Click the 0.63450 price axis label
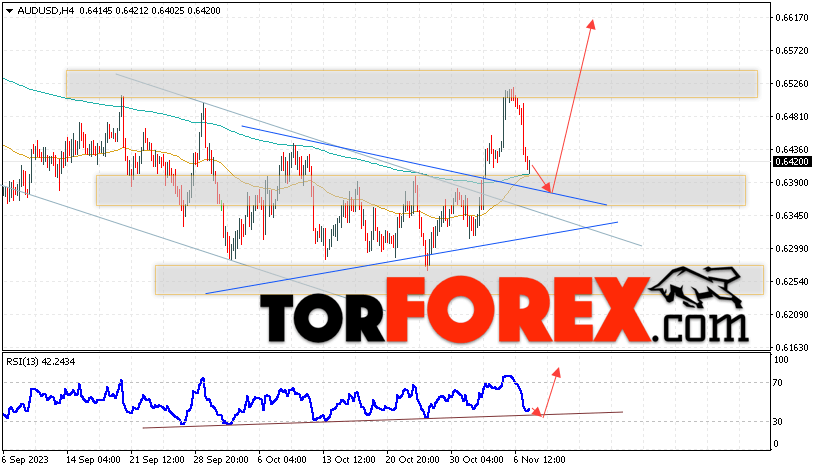The width and height of the screenshot is (816, 471). click(792, 215)
